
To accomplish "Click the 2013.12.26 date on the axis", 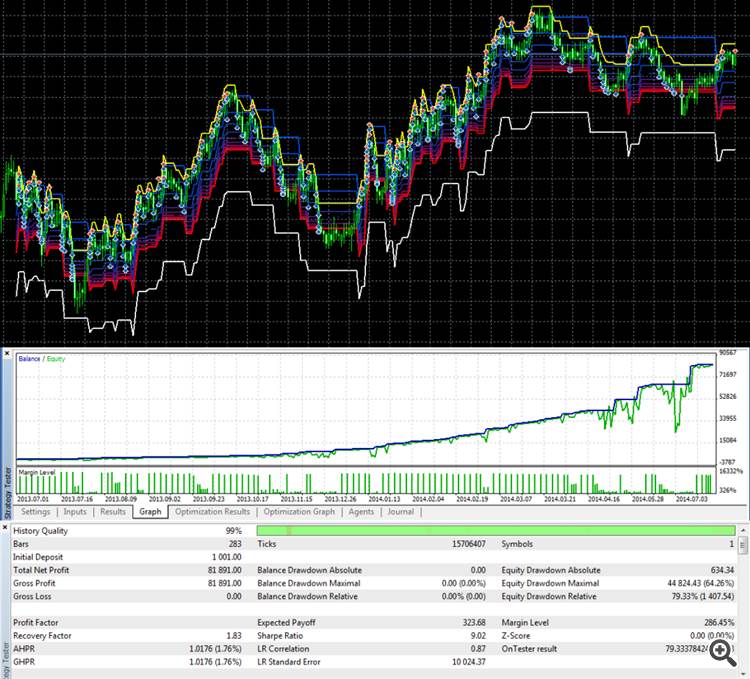I will (341, 499).
